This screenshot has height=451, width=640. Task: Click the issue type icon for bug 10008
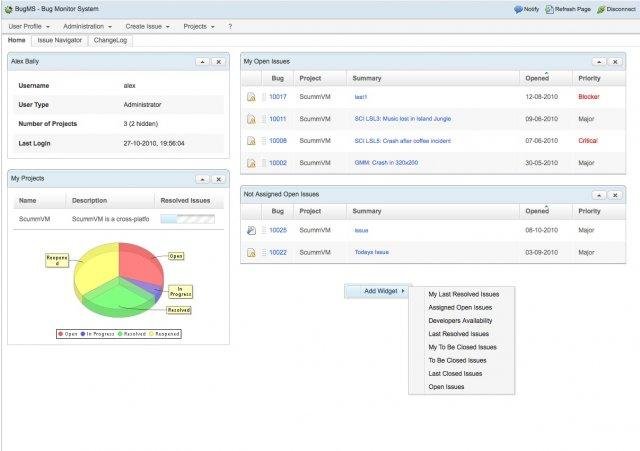point(251,141)
